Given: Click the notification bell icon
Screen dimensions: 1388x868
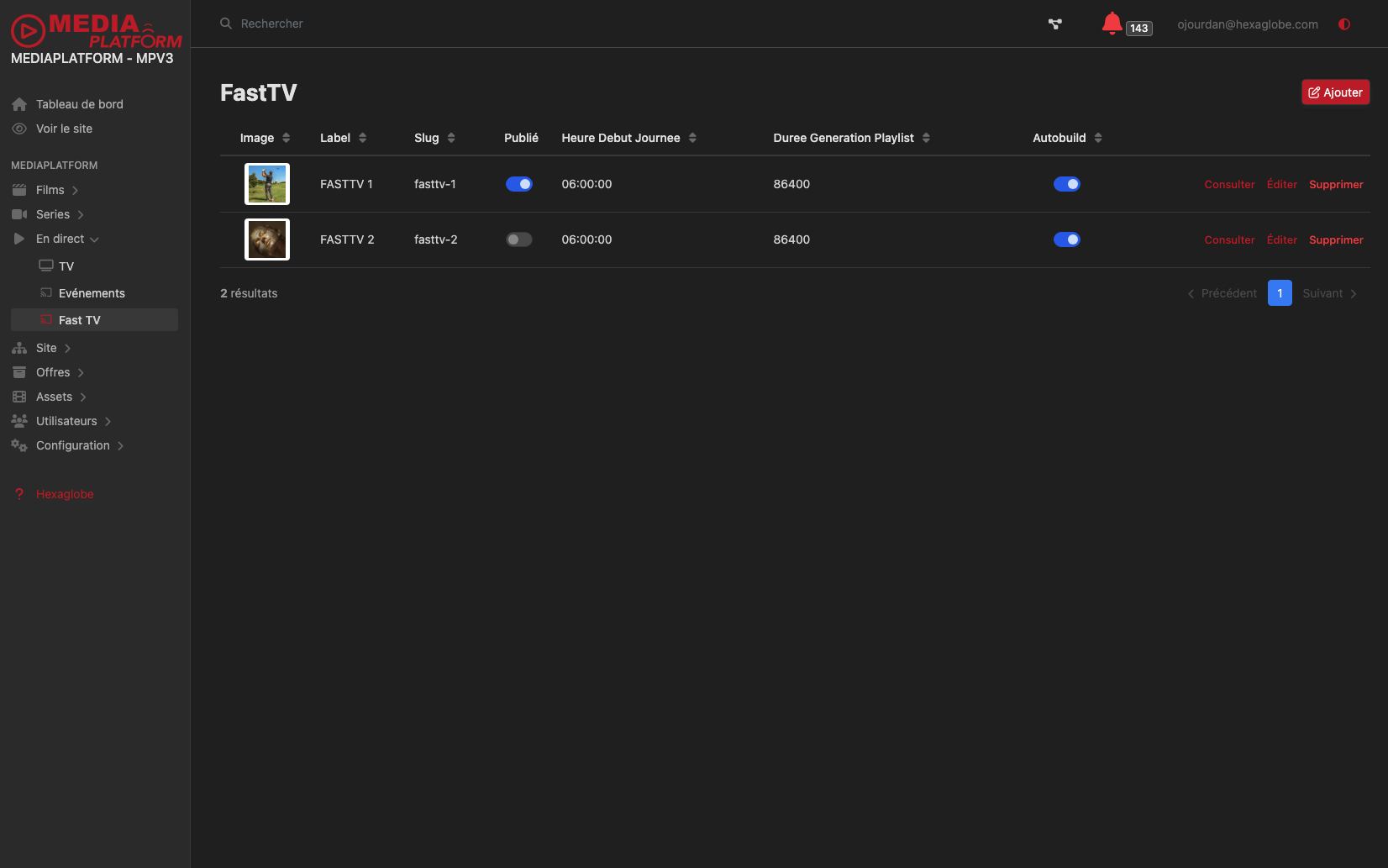Looking at the screenshot, I should pos(1112,24).
